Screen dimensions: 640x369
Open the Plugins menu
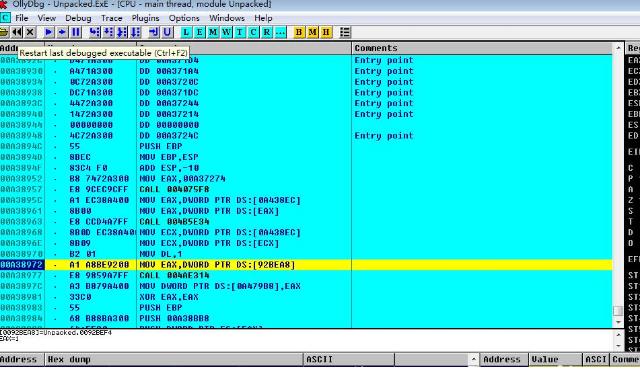tap(145, 18)
